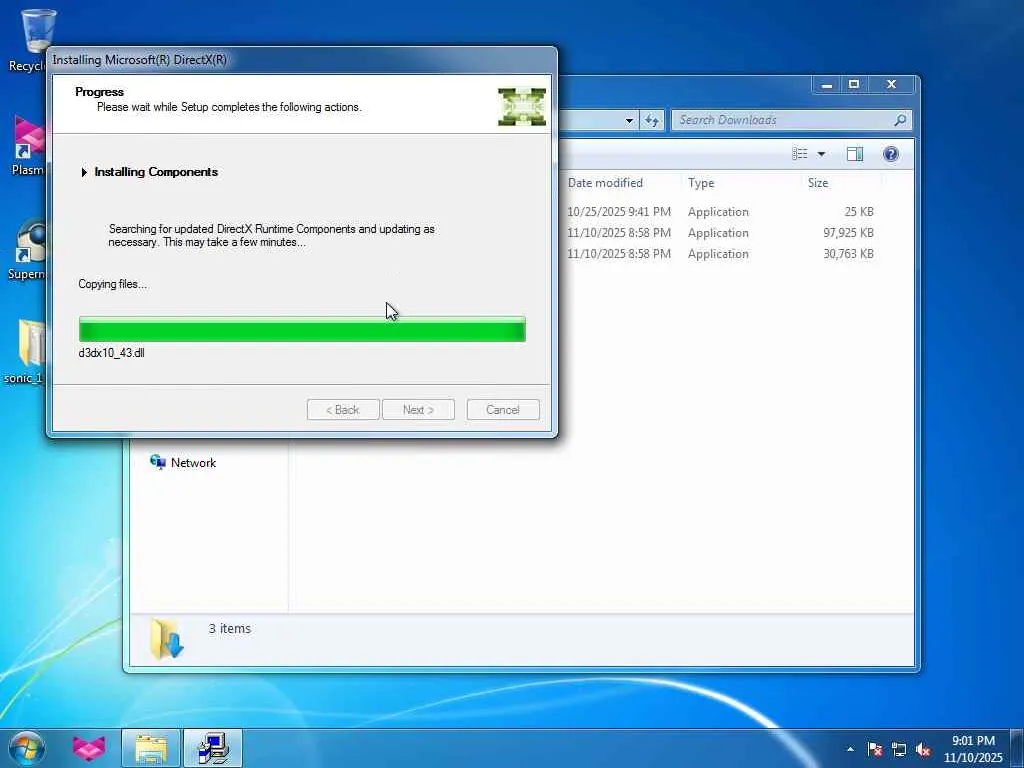Image resolution: width=1024 pixels, height=768 pixels.
Task: Click the Cancel button in DirectX setup
Action: (x=503, y=409)
